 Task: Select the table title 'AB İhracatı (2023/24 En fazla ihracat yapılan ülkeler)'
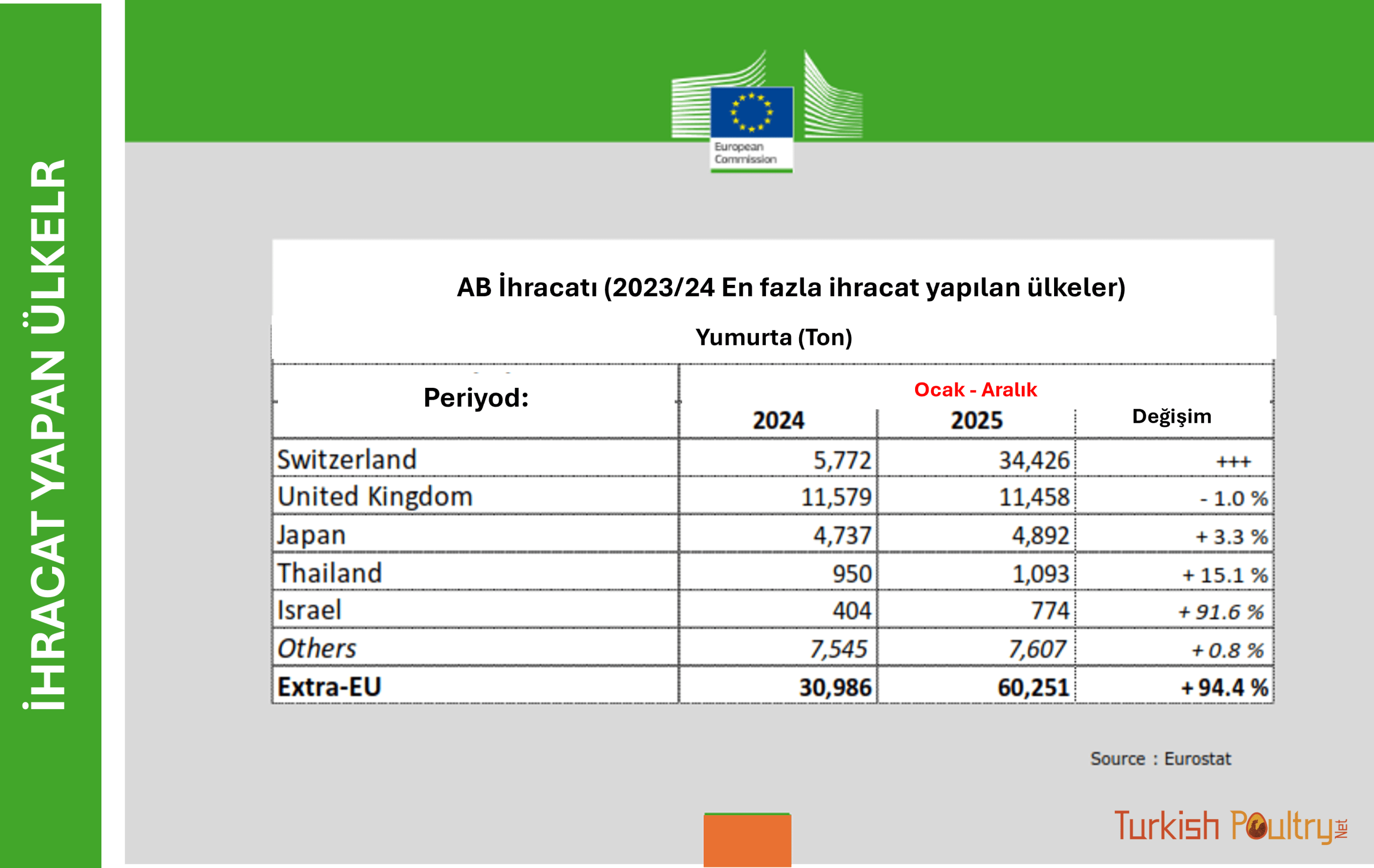791,287
